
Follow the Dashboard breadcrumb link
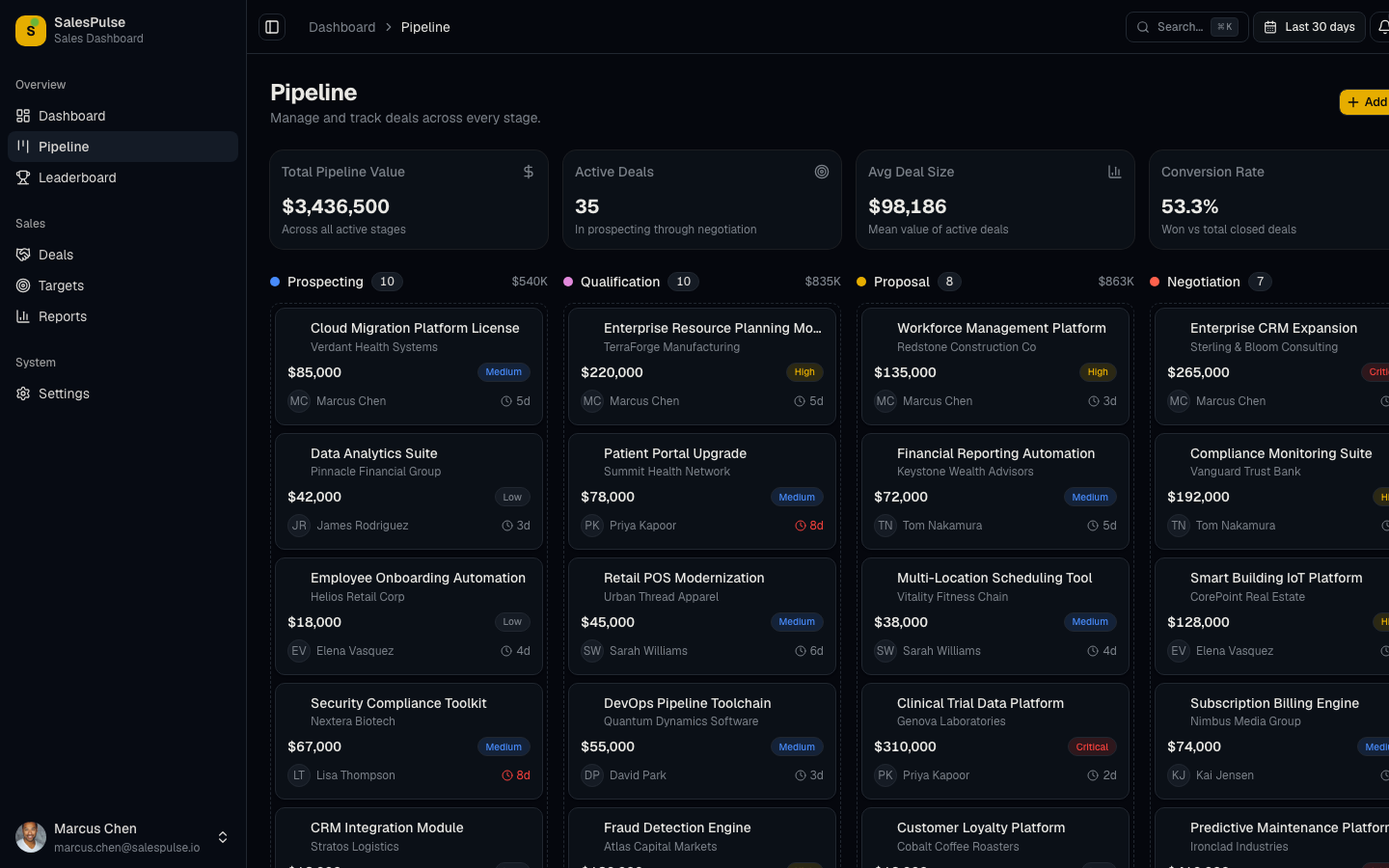[341, 27]
